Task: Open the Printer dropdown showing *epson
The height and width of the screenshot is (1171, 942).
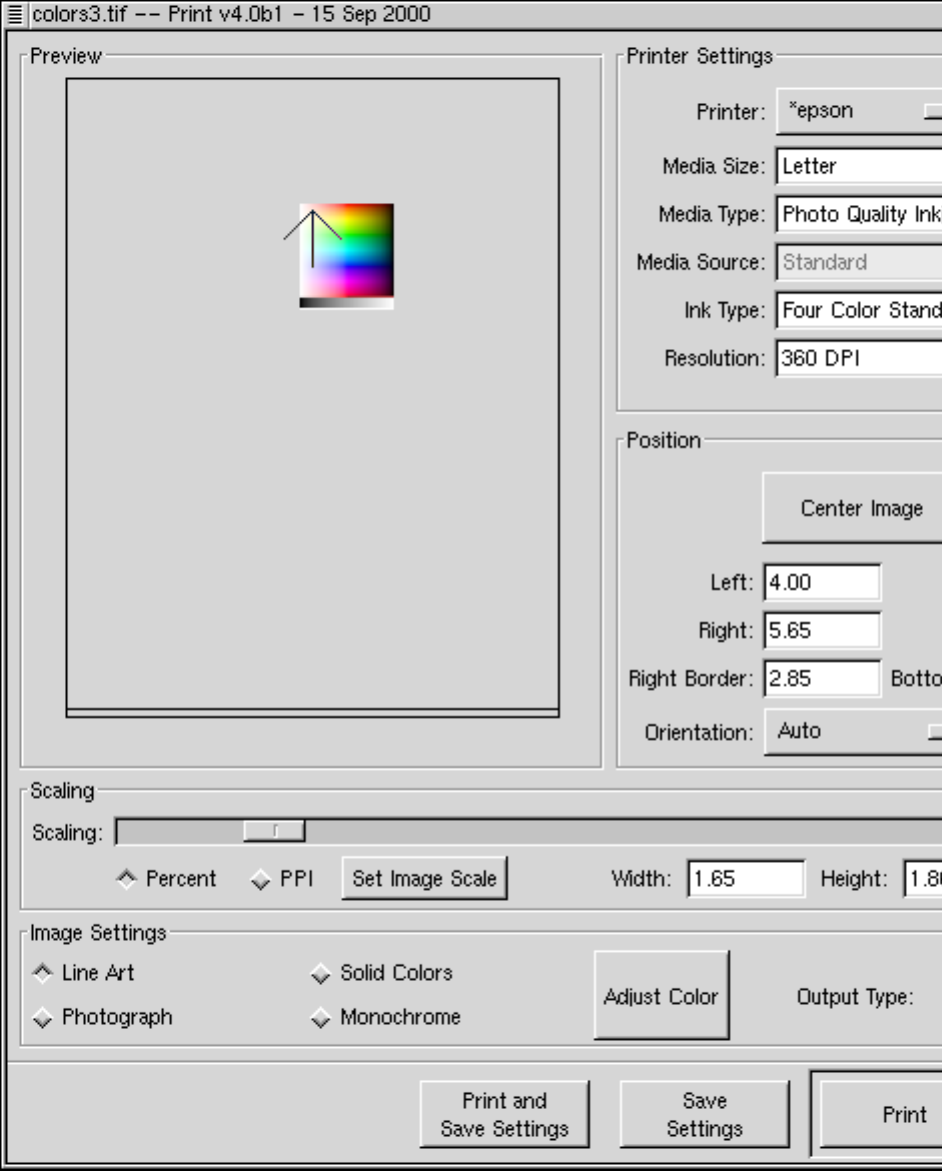Action: (859, 111)
